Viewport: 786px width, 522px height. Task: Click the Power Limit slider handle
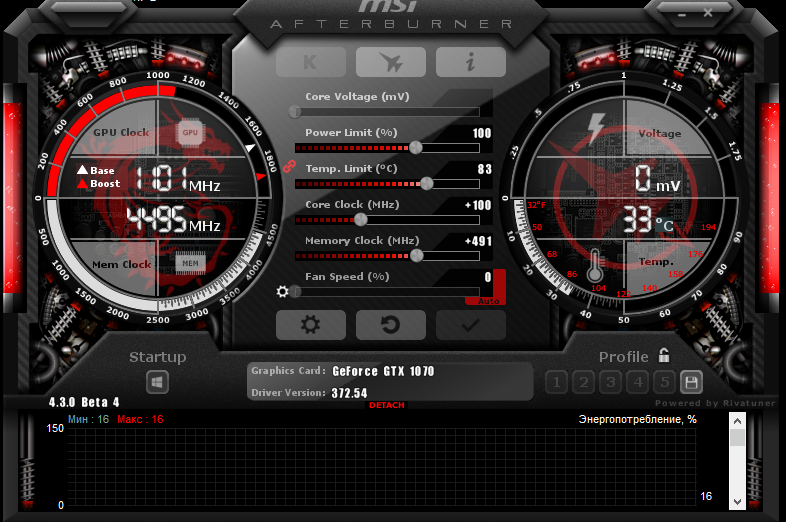(416, 147)
